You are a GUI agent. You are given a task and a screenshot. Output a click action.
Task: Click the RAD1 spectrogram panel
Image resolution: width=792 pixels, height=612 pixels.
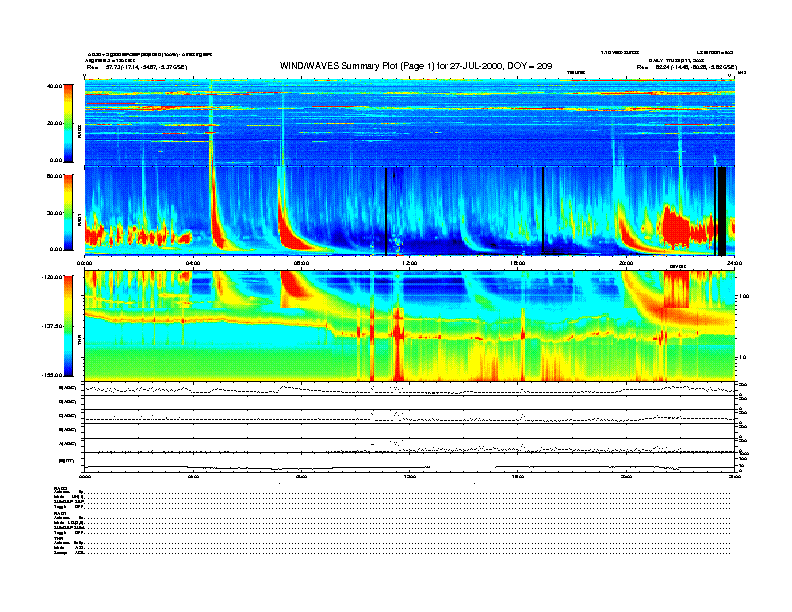tap(410, 211)
